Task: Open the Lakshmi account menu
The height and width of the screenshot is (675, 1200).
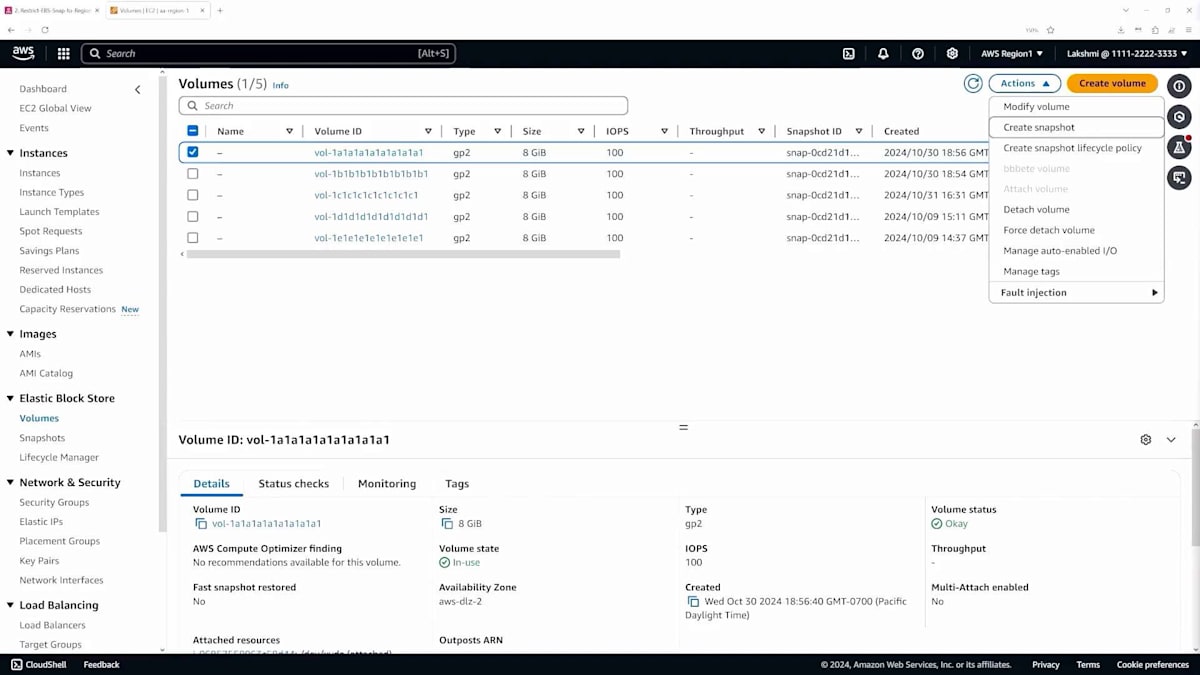Action: [1127, 54]
